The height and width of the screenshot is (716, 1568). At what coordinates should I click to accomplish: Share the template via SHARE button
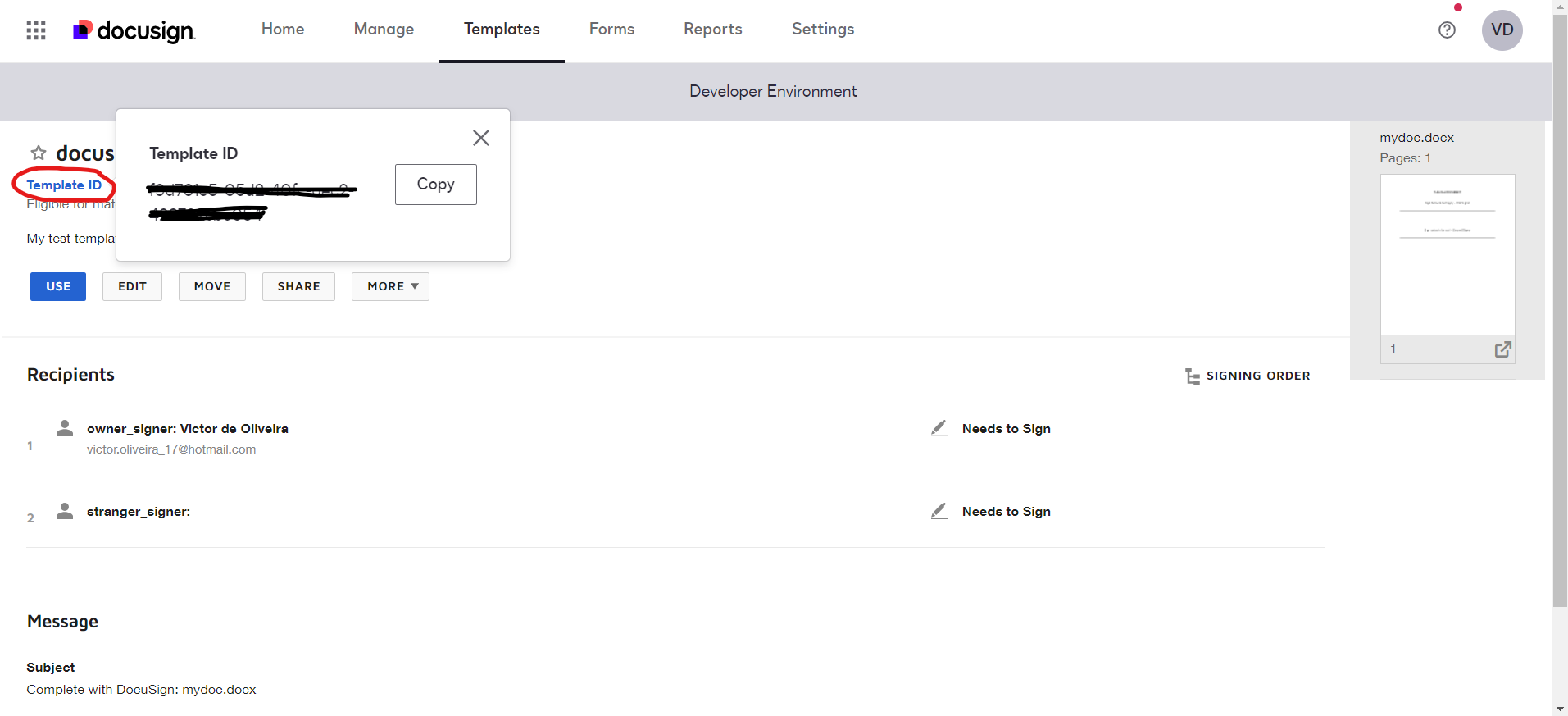coord(298,286)
